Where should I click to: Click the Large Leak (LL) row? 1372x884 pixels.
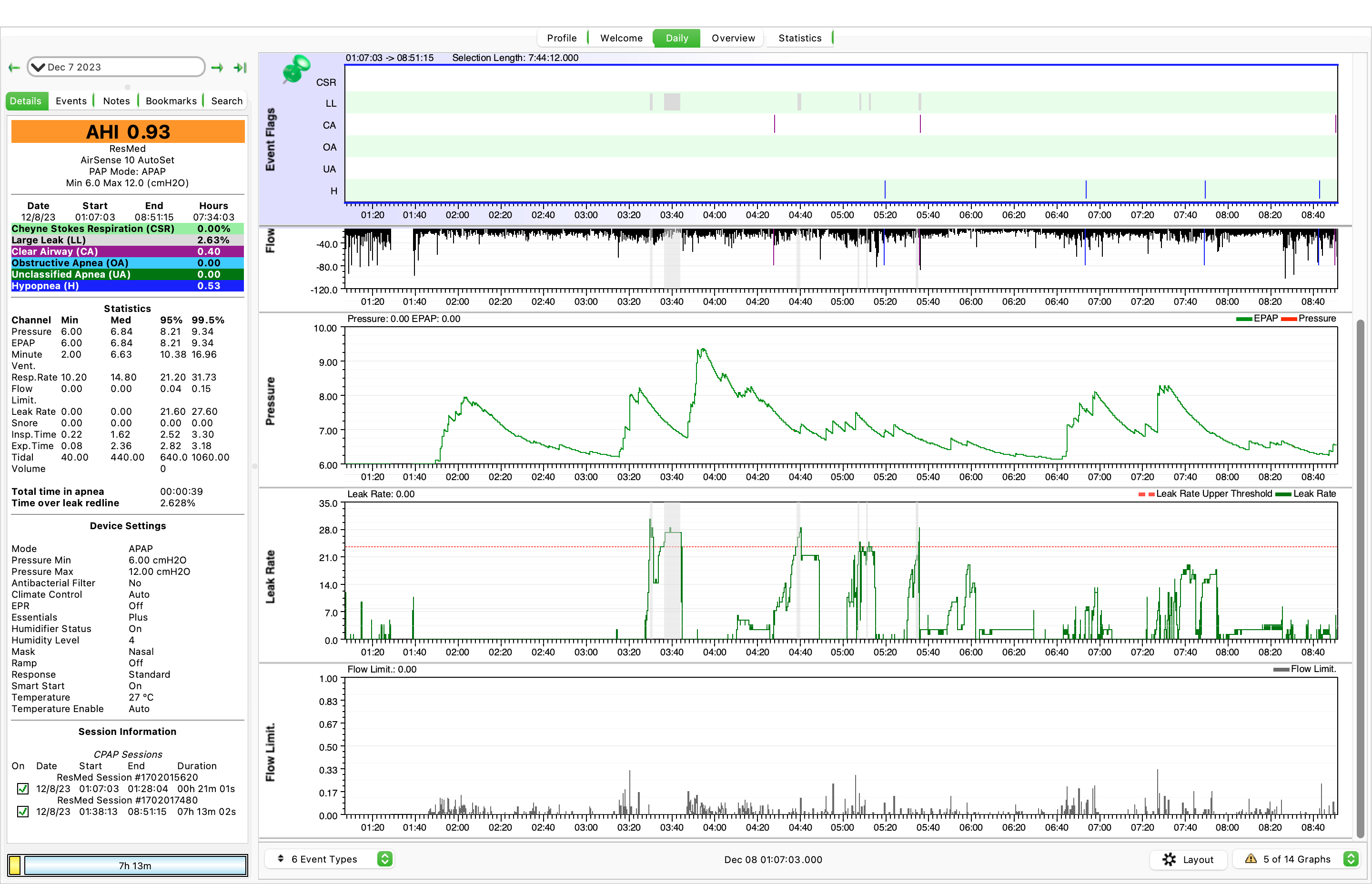(128, 240)
